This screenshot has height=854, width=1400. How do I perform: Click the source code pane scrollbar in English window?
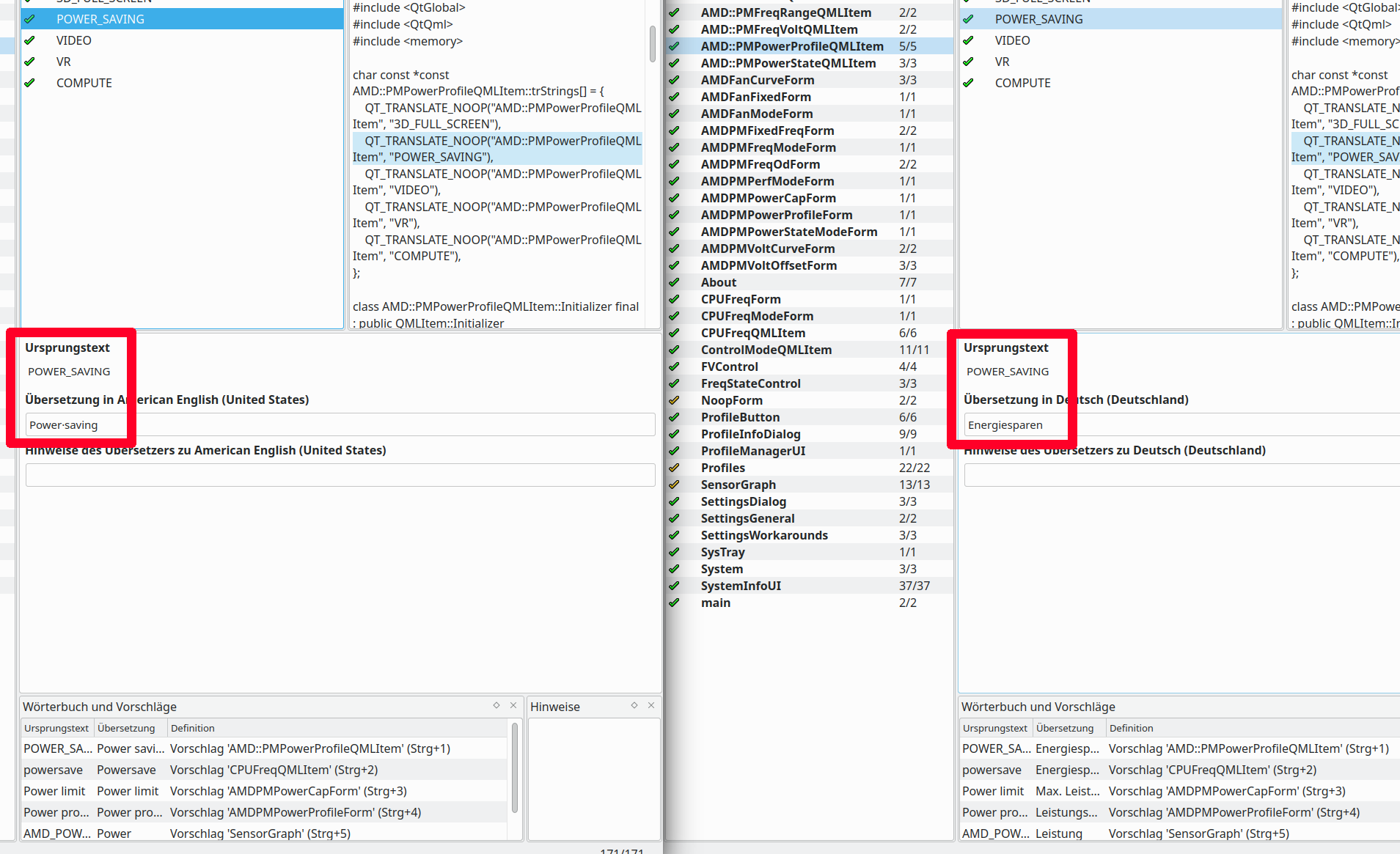pos(653,44)
